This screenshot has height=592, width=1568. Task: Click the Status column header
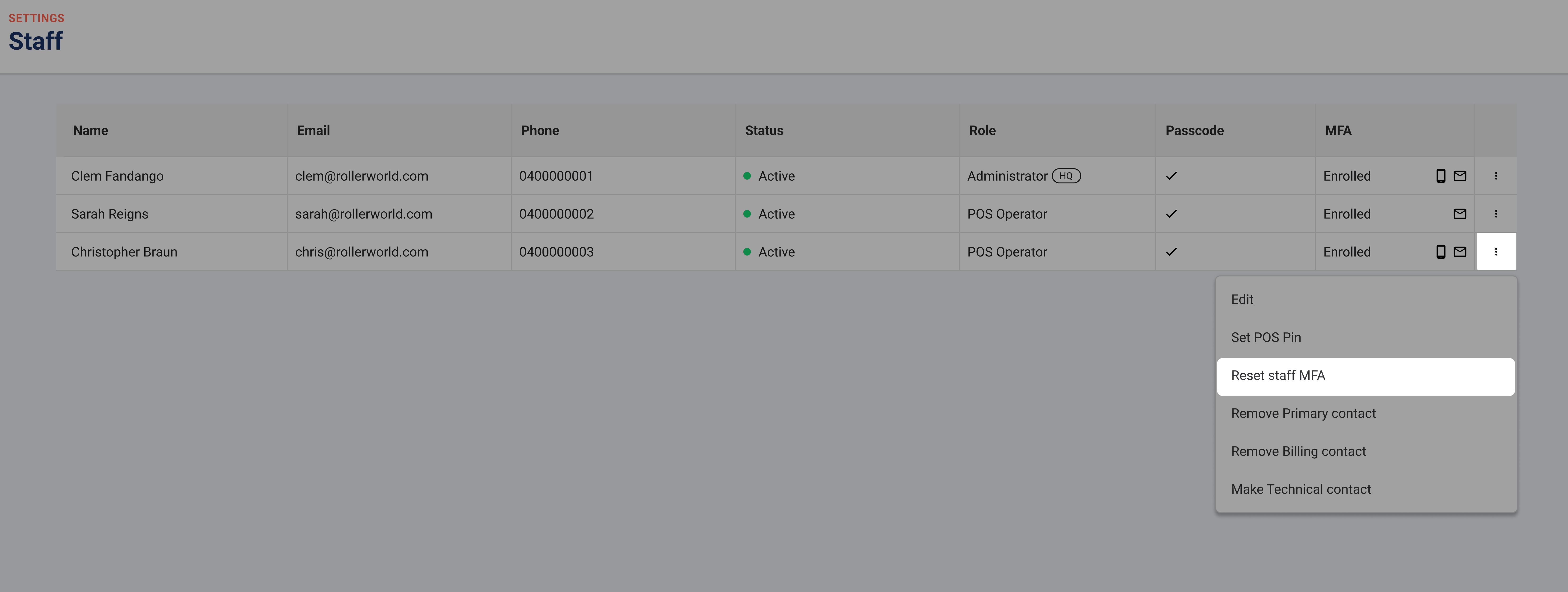[x=764, y=130]
